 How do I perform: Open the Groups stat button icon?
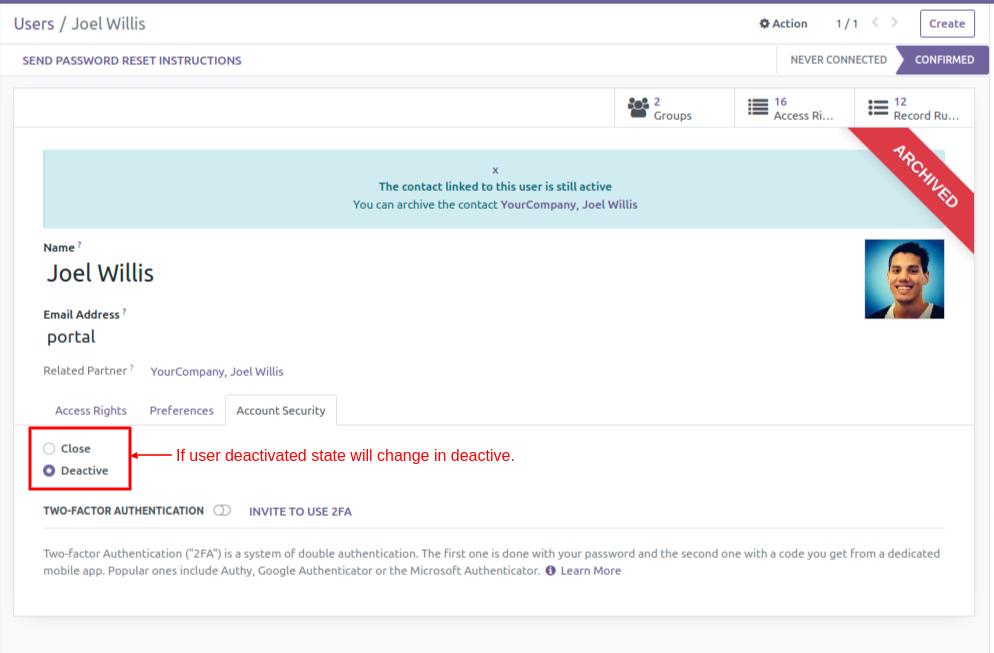click(x=638, y=108)
